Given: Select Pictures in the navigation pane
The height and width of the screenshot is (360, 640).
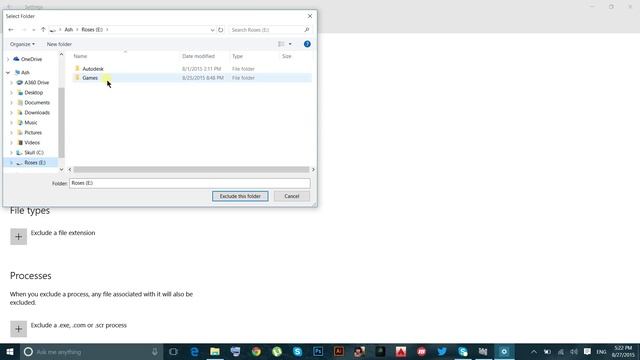Looking at the screenshot, I should pyautogui.click(x=33, y=133).
